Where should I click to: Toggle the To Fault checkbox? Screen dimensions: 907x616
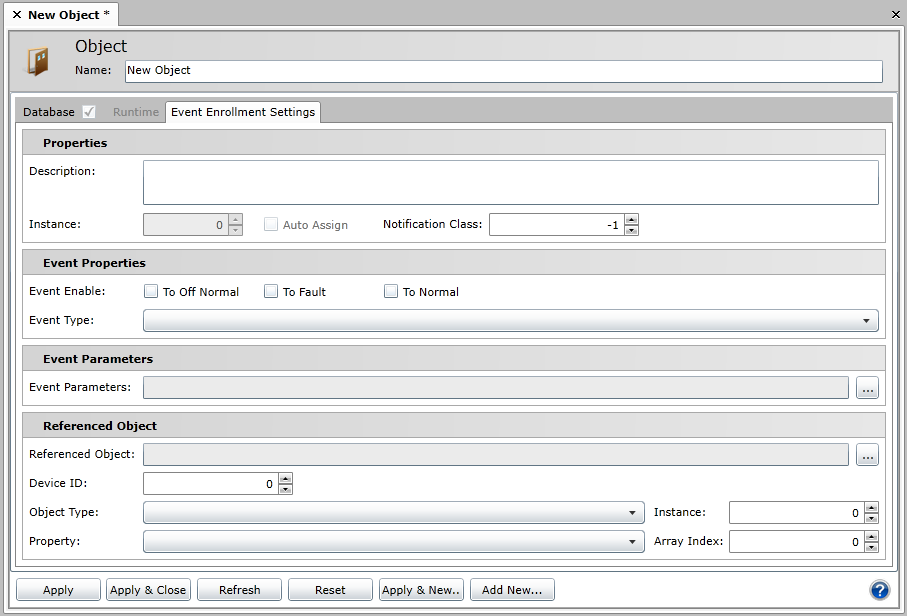(271, 292)
